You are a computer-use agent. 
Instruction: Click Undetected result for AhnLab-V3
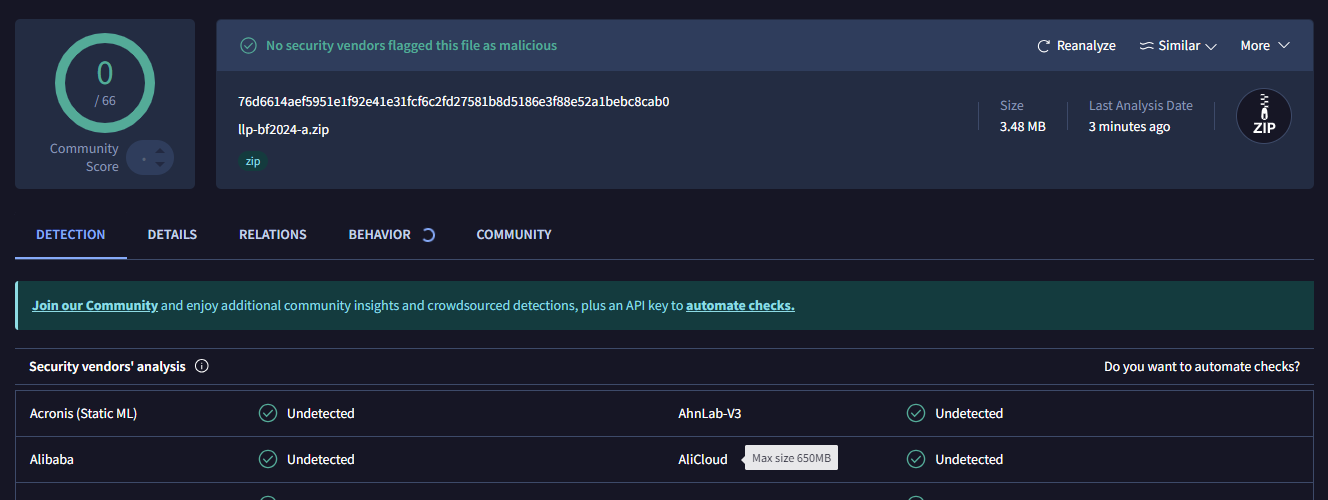[x=969, y=413]
